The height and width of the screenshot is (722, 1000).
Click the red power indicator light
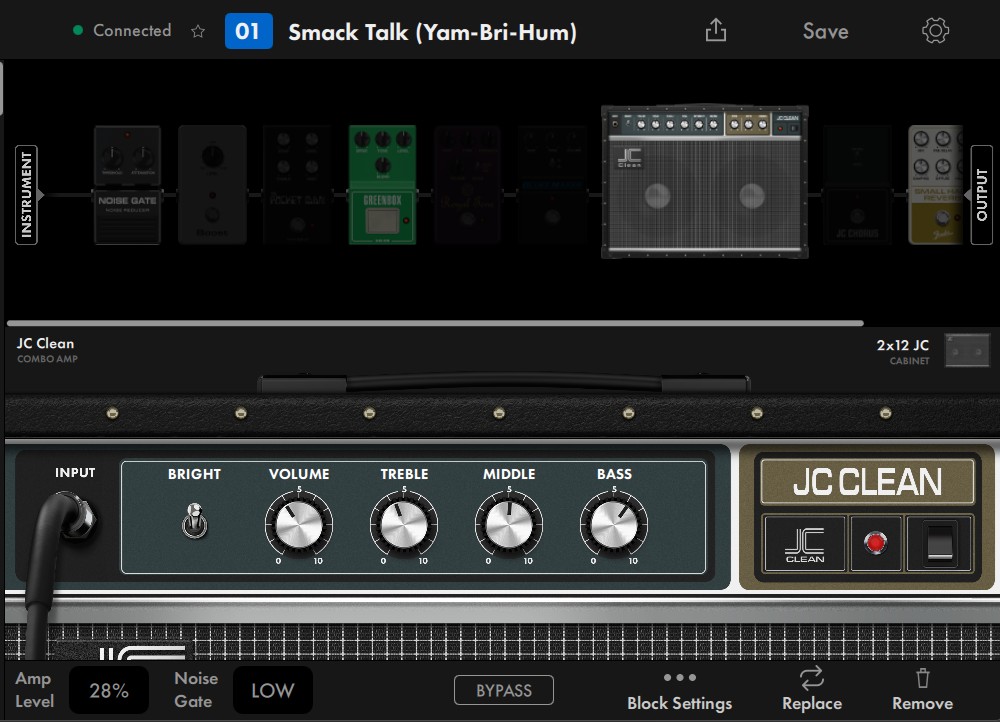coord(875,543)
